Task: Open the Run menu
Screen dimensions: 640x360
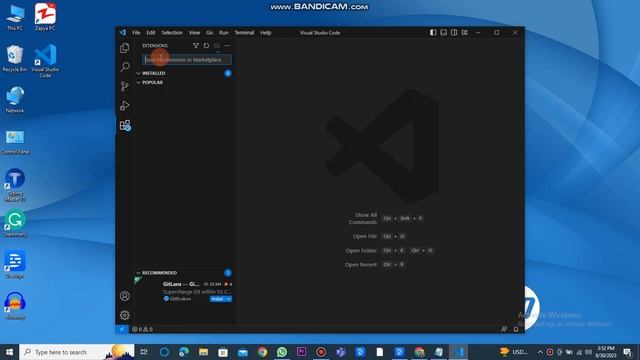Action: tap(224, 33)
